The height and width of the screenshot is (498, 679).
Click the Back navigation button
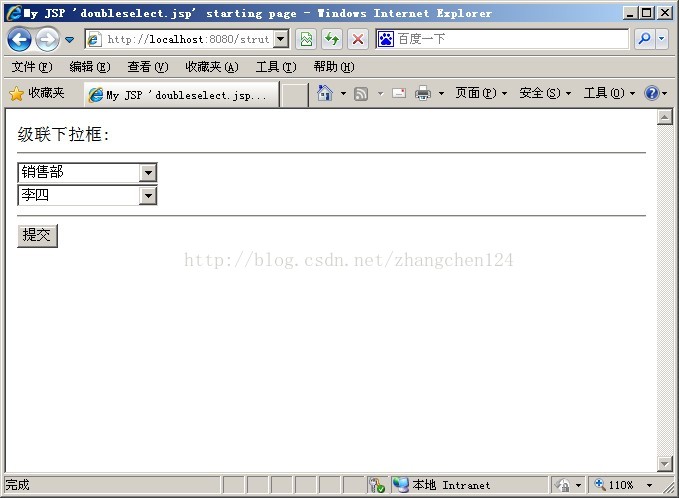[19, 40]
